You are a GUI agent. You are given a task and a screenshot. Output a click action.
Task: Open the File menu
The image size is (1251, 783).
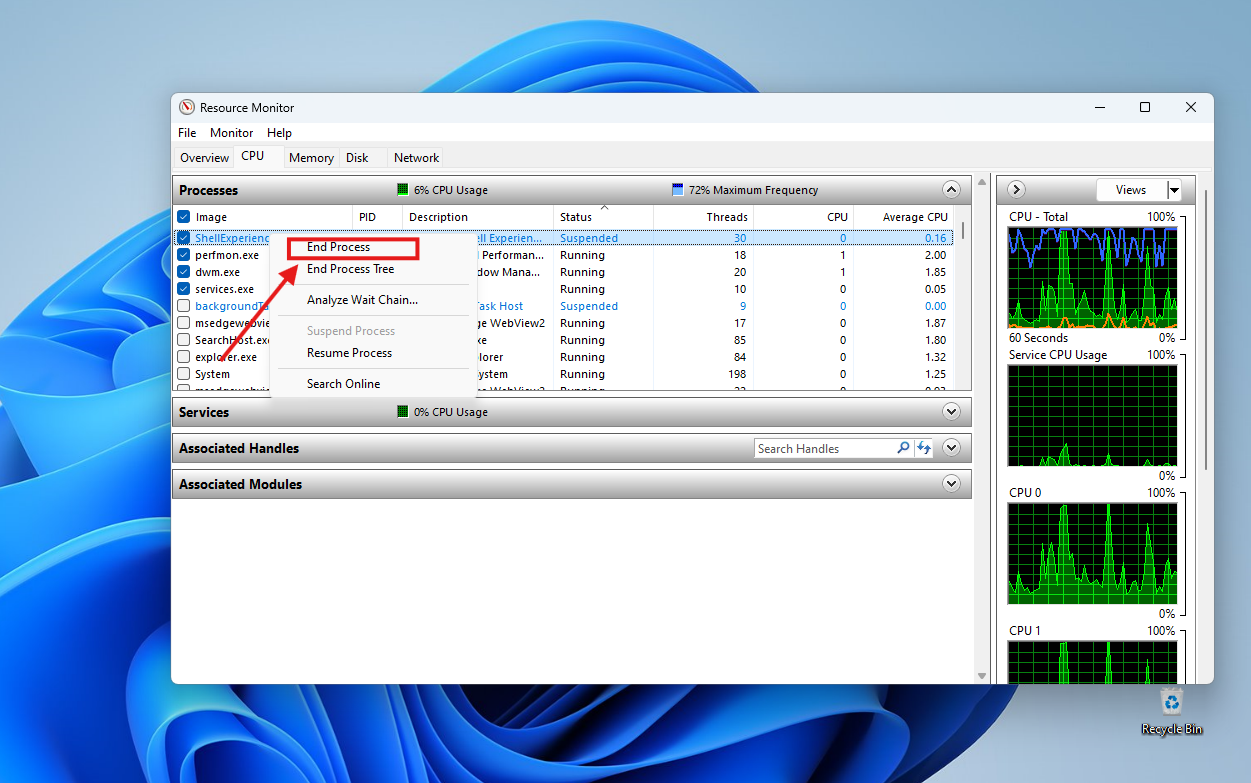[x=187, y=133]
